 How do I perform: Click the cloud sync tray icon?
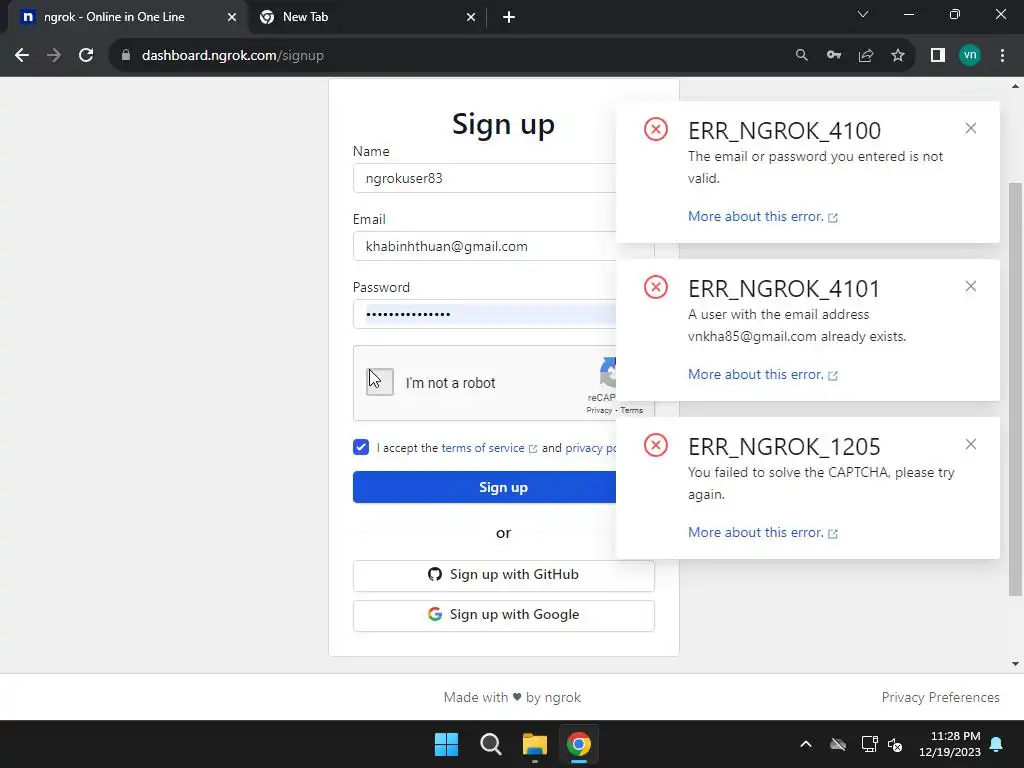tap(838, 744)
